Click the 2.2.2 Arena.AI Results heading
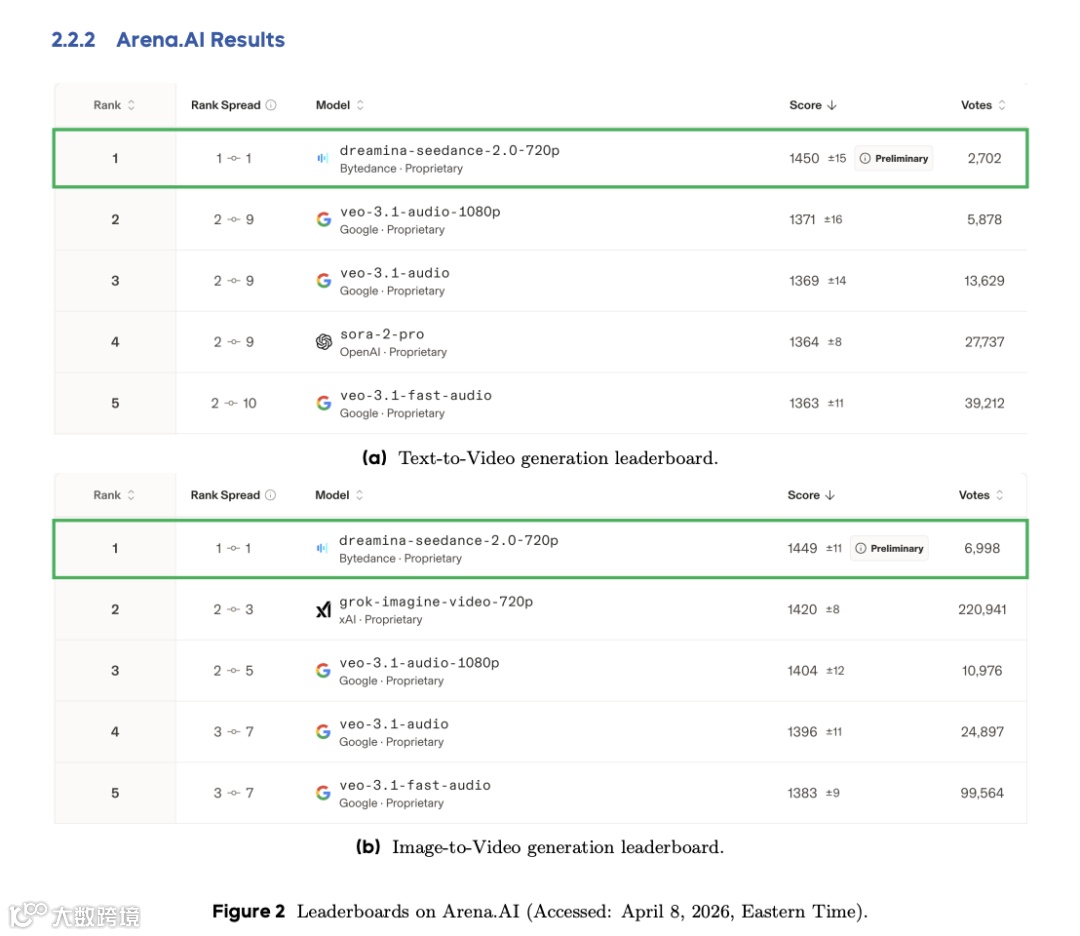Viewport: 1080px width, 936px height. tap(168, 40)
